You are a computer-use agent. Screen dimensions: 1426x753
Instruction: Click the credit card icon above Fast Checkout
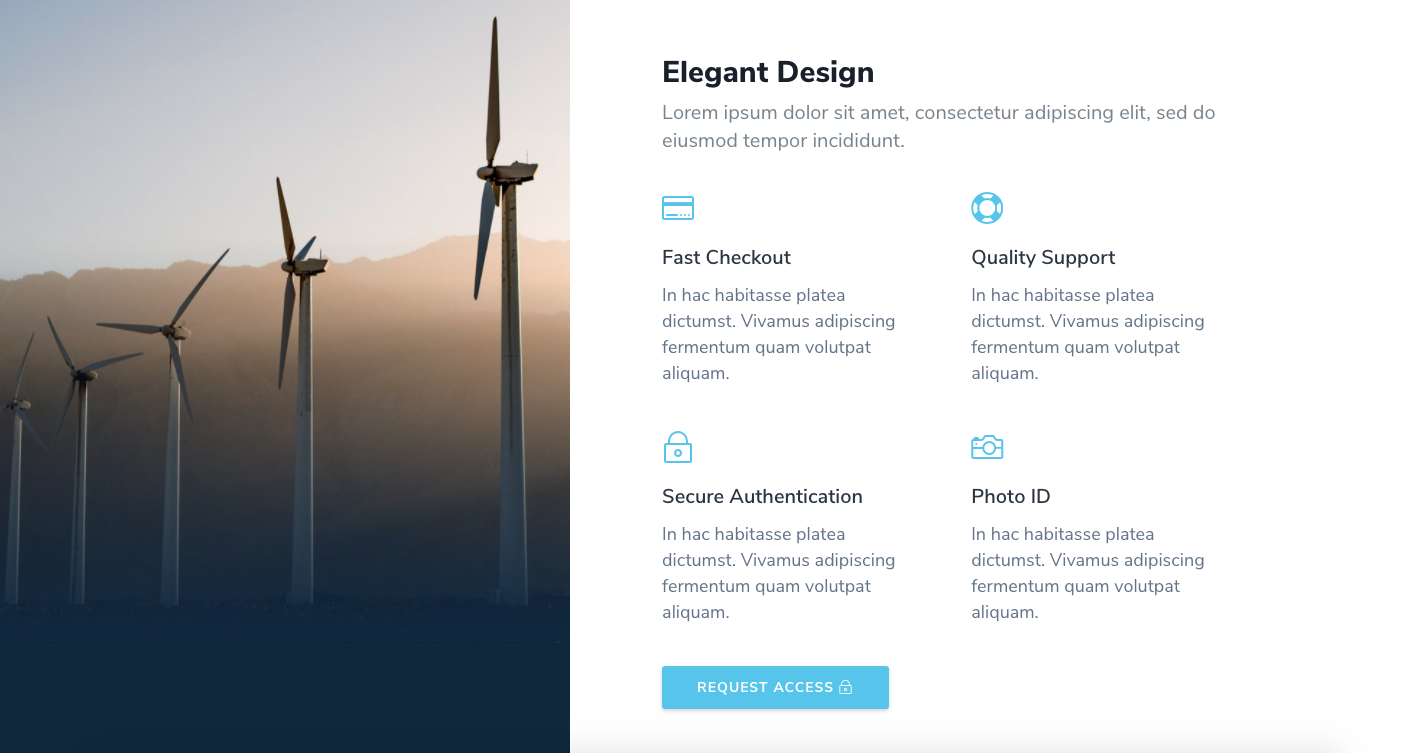(x=677, y=208)
